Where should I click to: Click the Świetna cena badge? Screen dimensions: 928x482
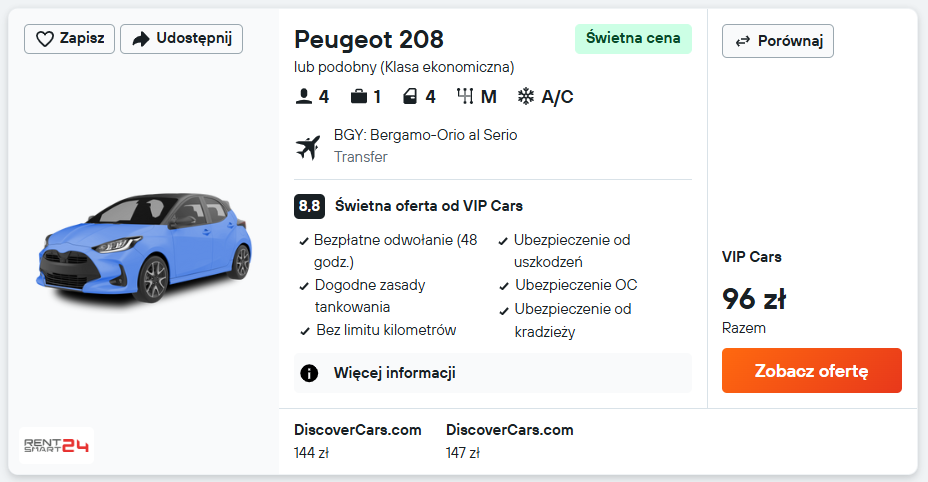pos(633,39)
